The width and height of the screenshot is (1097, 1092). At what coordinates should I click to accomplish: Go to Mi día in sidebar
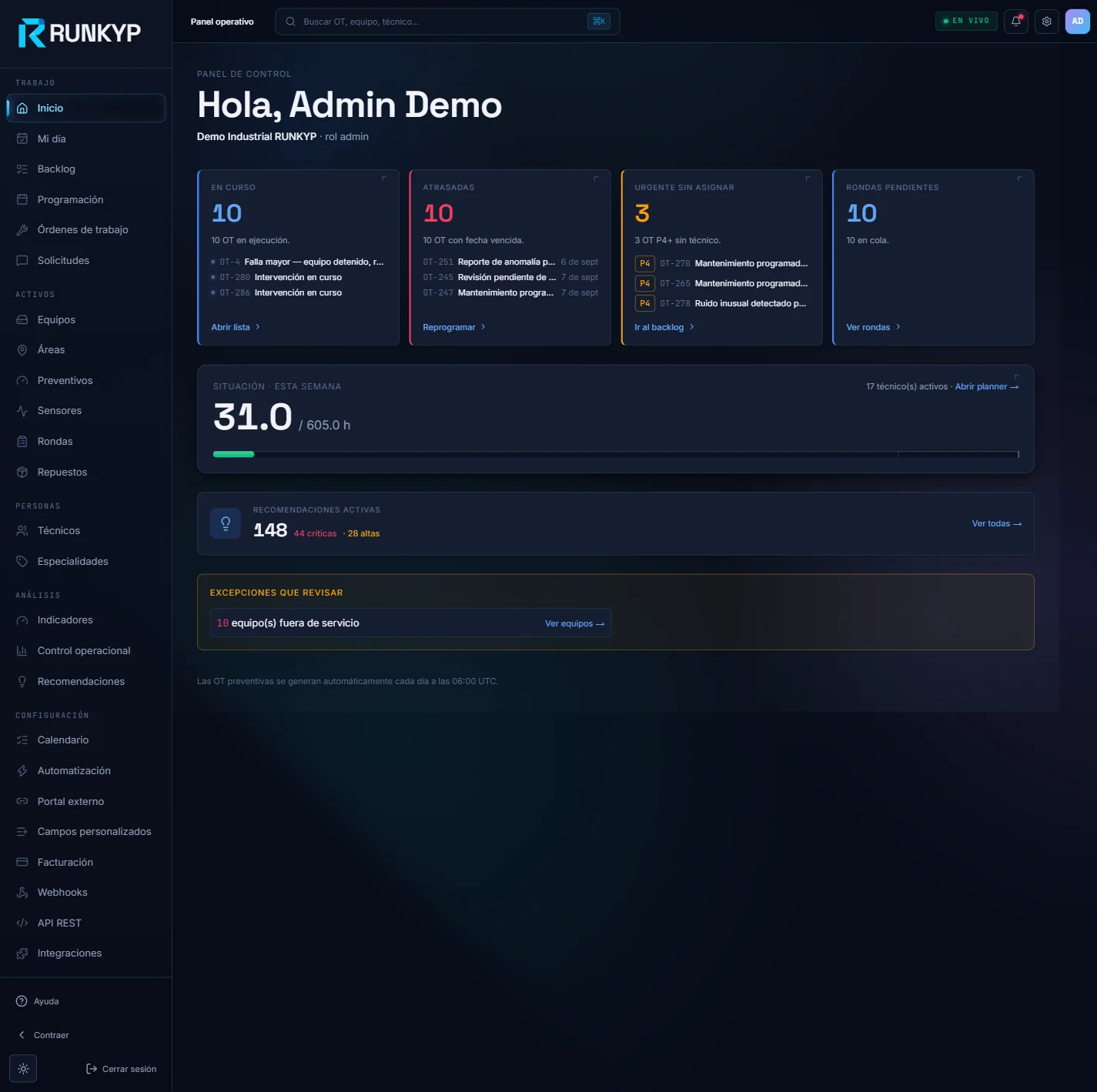point(86,139)
